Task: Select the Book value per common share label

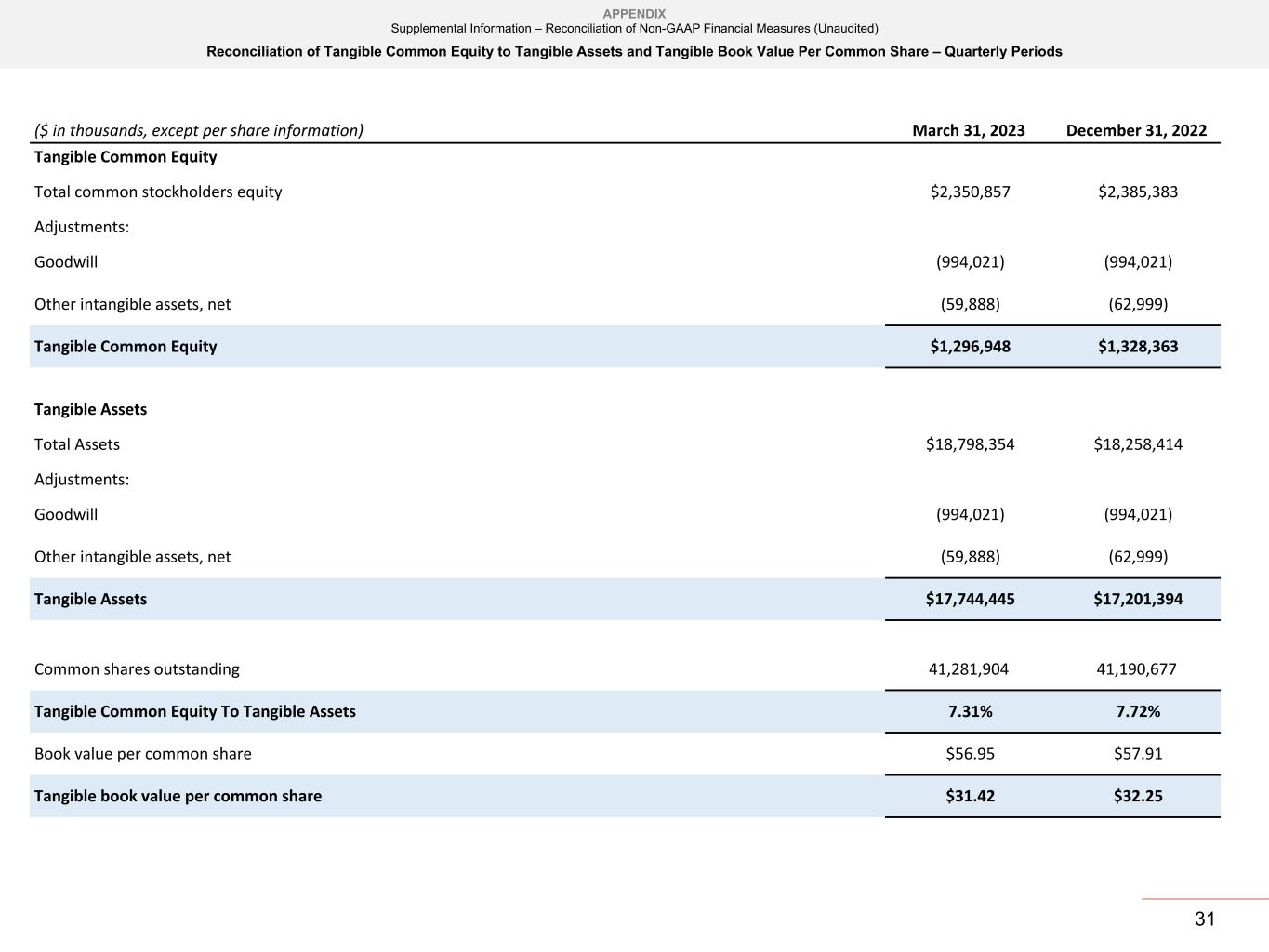Action: 142,754
